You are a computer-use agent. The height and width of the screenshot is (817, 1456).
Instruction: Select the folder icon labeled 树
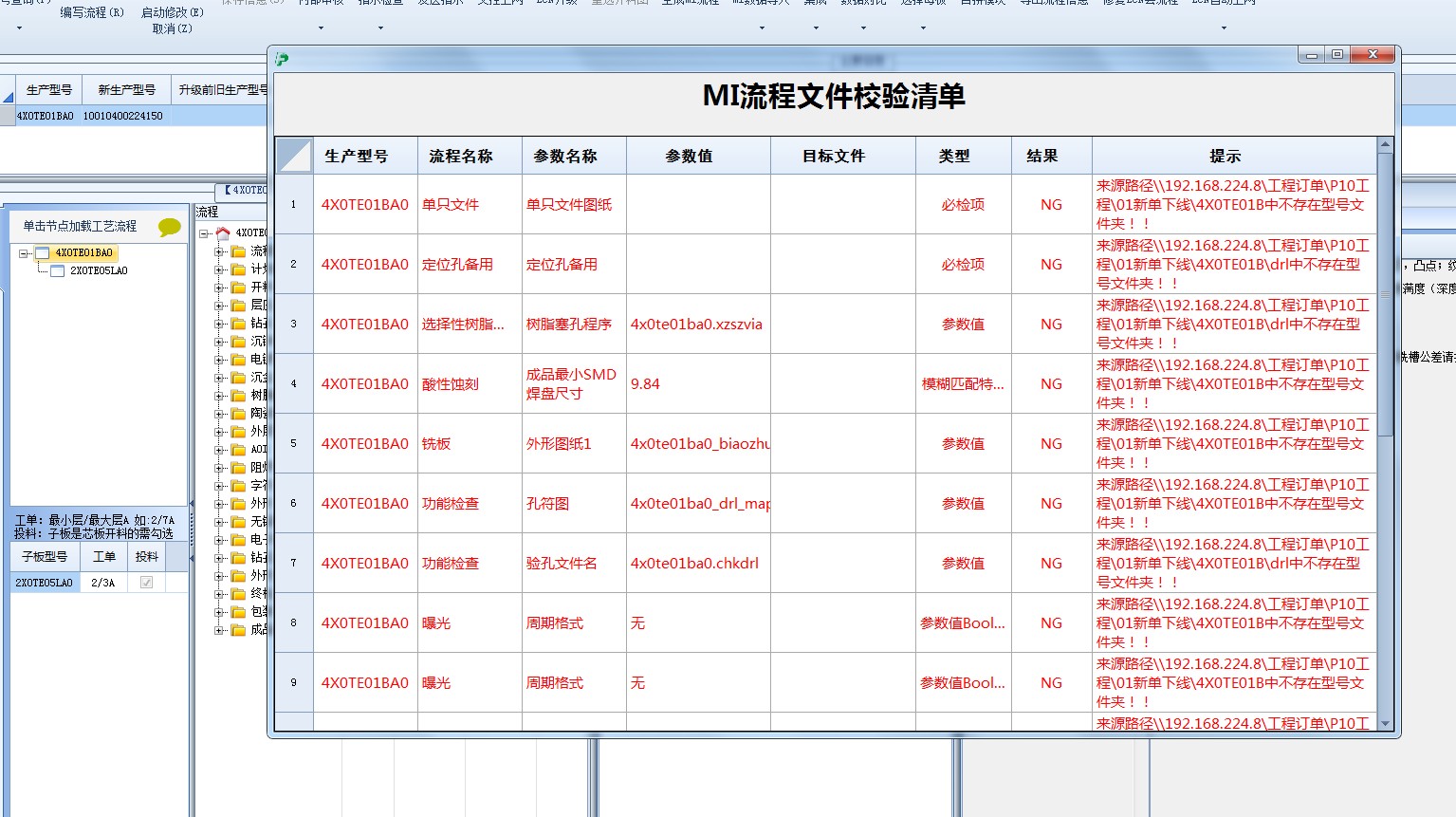pos(238,396)
